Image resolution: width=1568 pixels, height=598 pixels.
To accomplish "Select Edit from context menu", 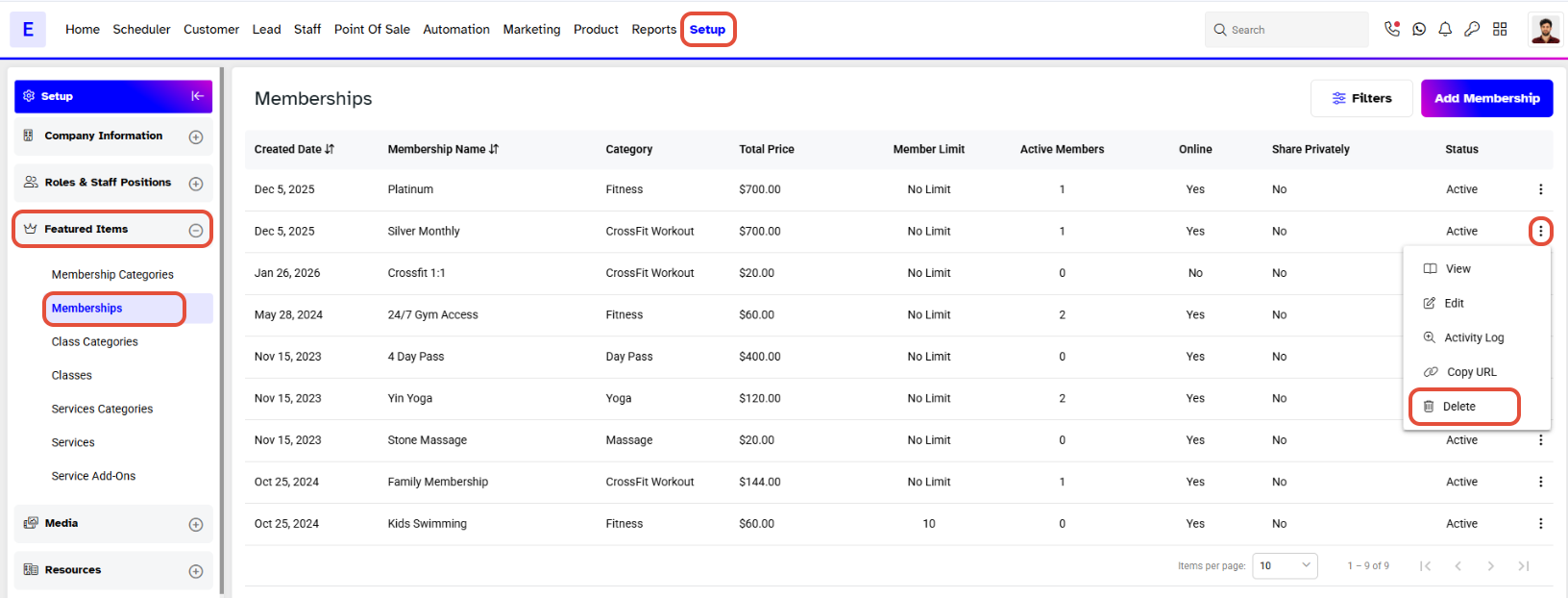I will pyautogui.click(x=1477, y=303).
